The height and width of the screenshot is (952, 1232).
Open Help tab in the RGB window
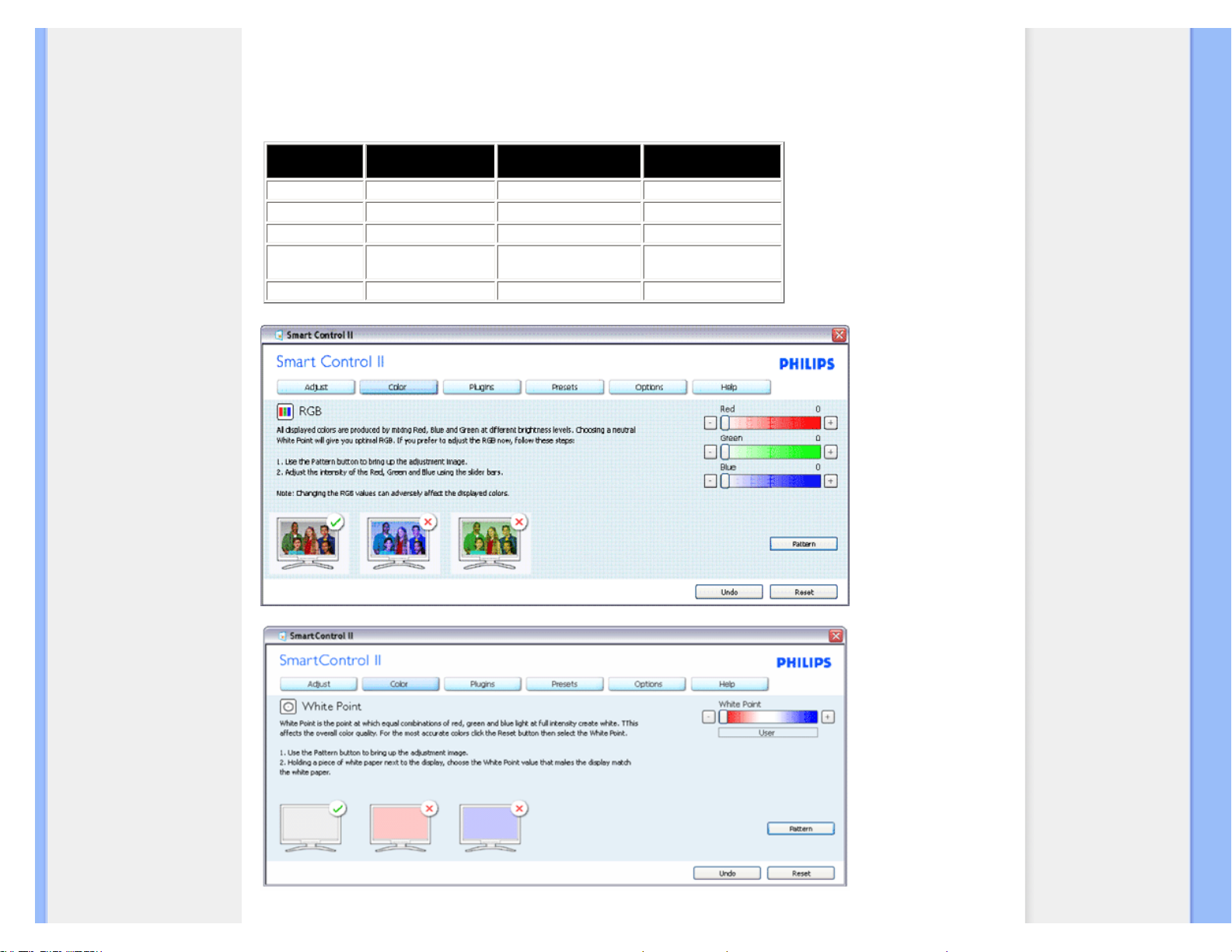[x=730, y=387]
